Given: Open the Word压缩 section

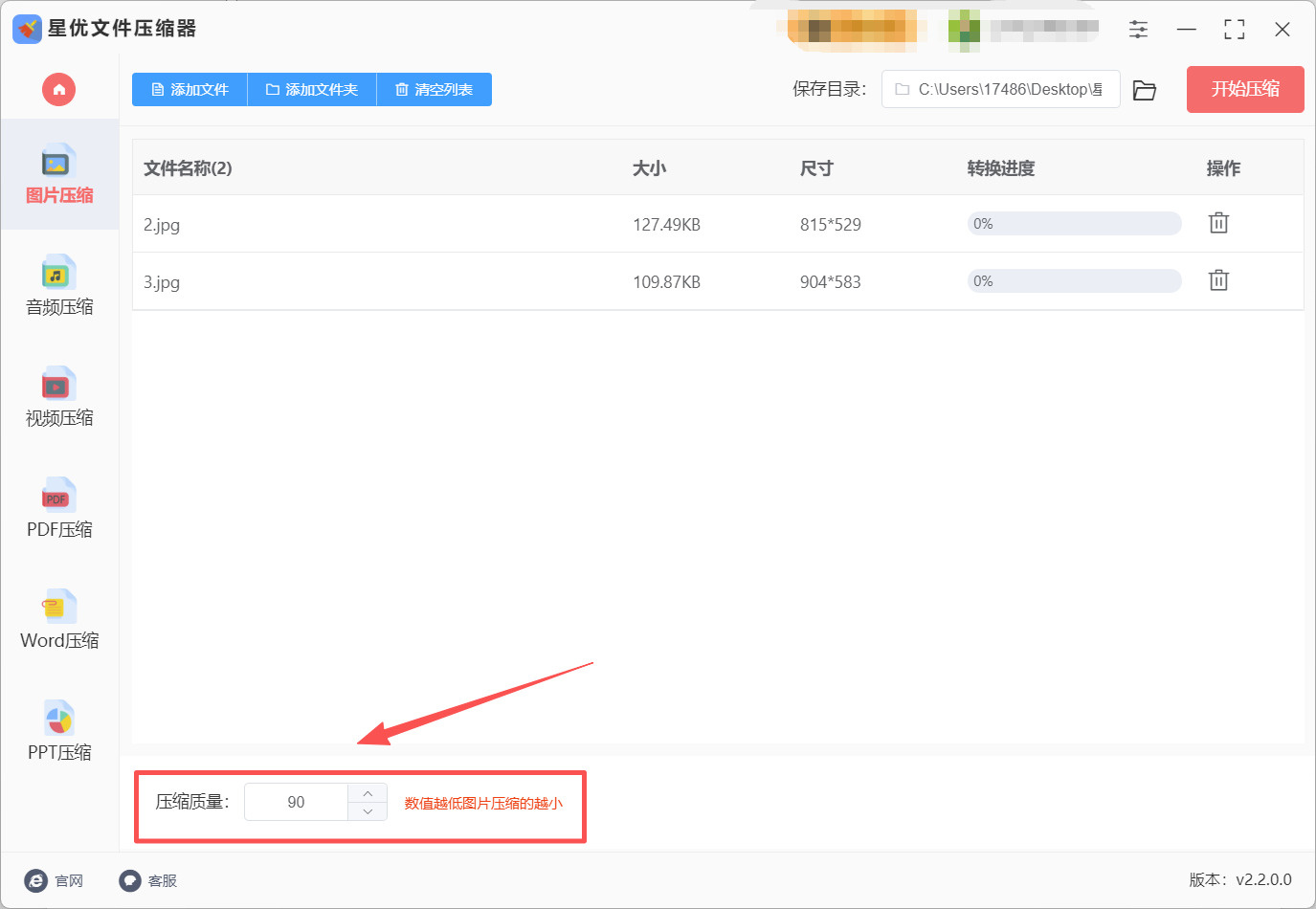Looking at the screenshot, I should coord(59,619).
